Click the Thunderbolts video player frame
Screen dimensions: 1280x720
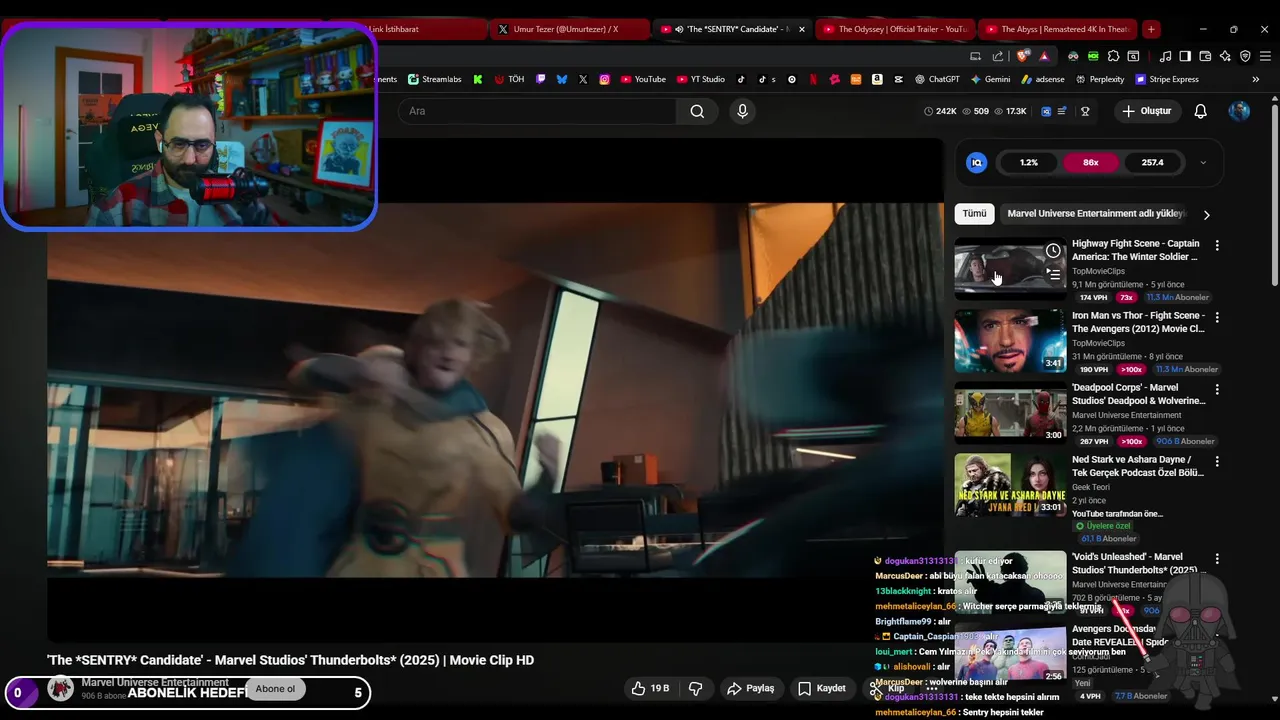(x=495, y=390)
